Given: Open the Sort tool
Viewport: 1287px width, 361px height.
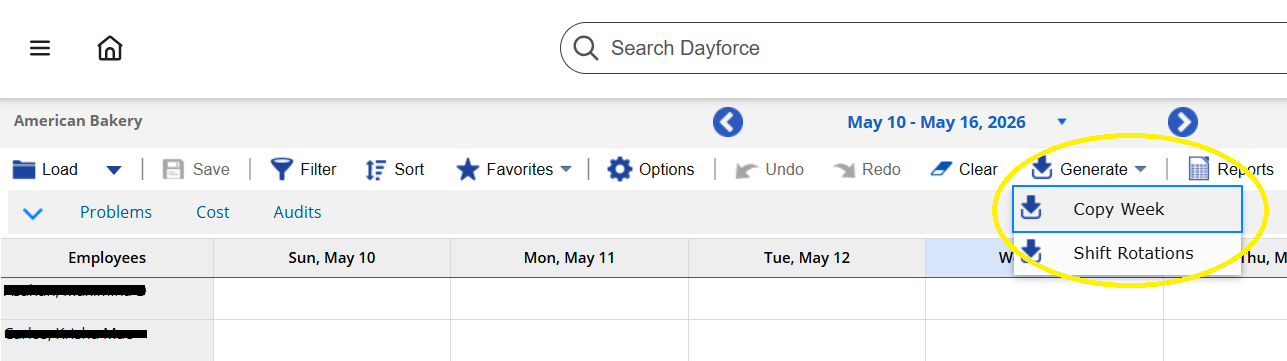Looking at the screenshot, I should tap(395, 170).
